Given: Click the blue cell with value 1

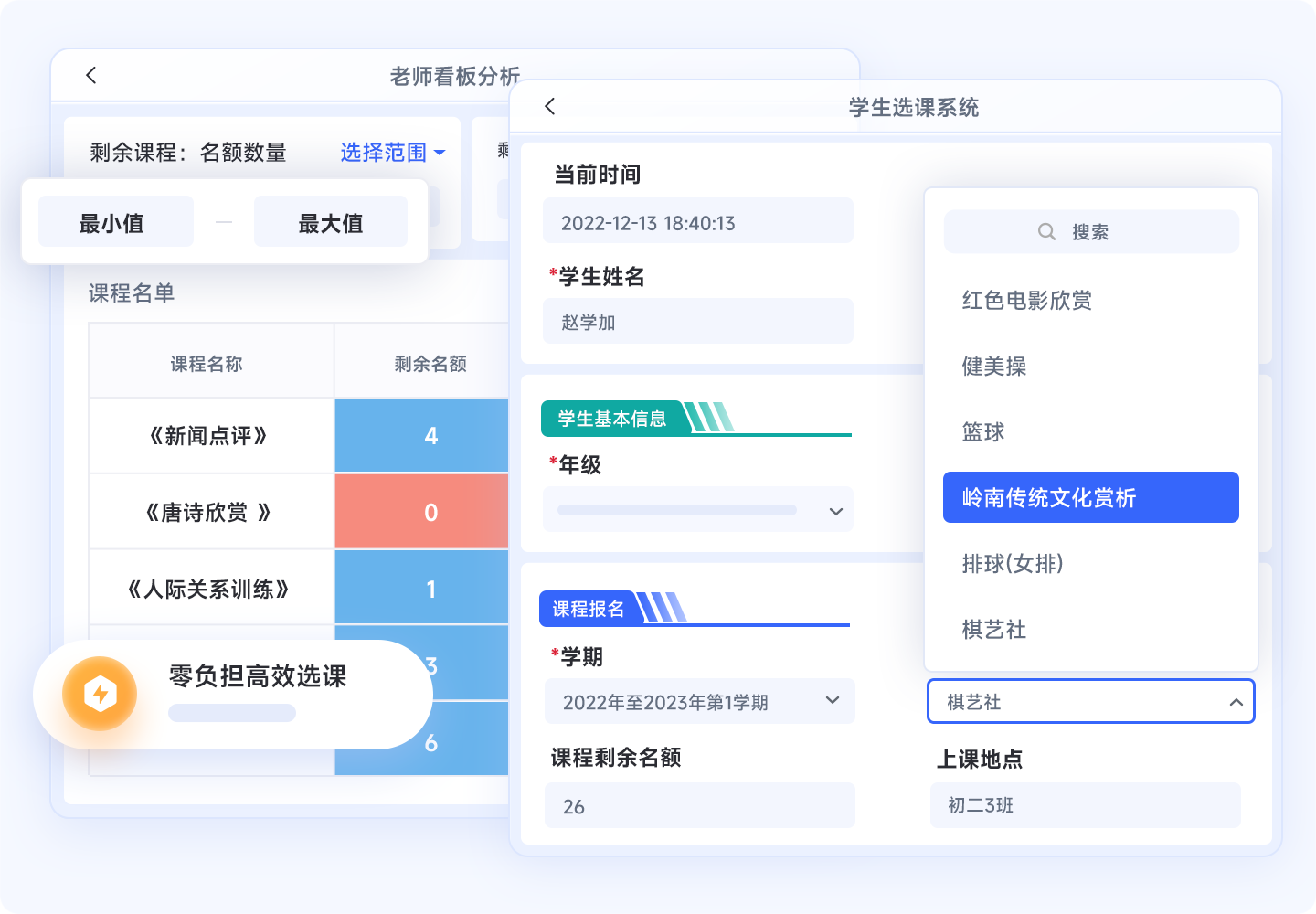Looking at the screenshot, I should click(x=422, y=589).
